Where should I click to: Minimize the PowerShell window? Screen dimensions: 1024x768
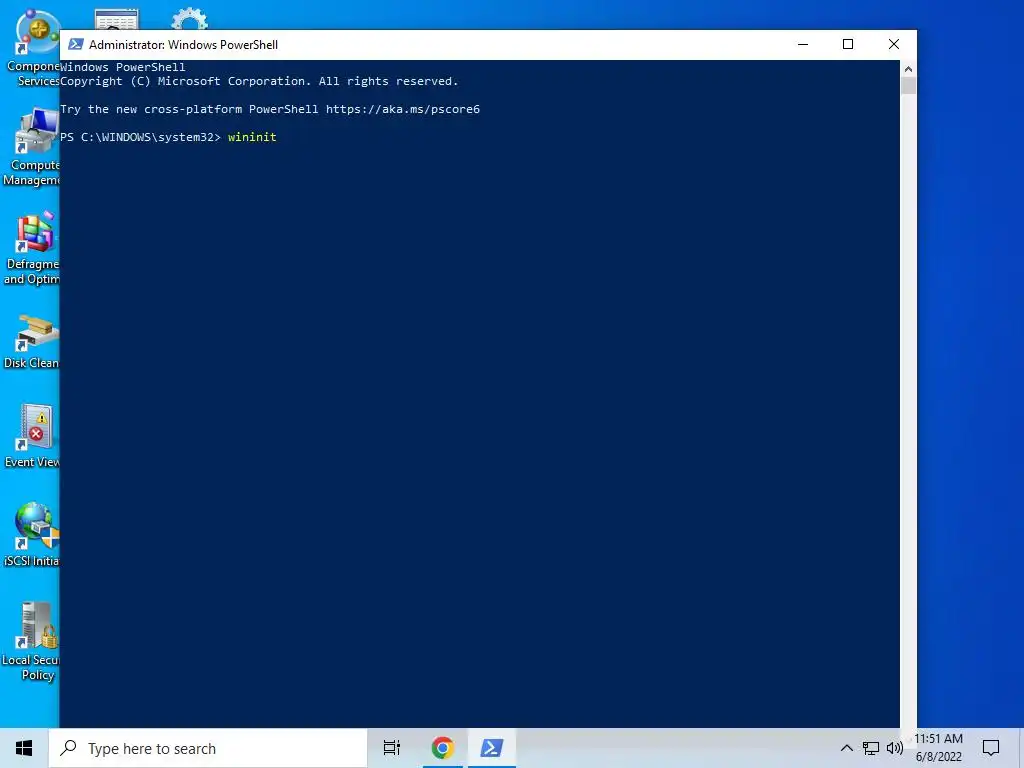coord(803,44)
